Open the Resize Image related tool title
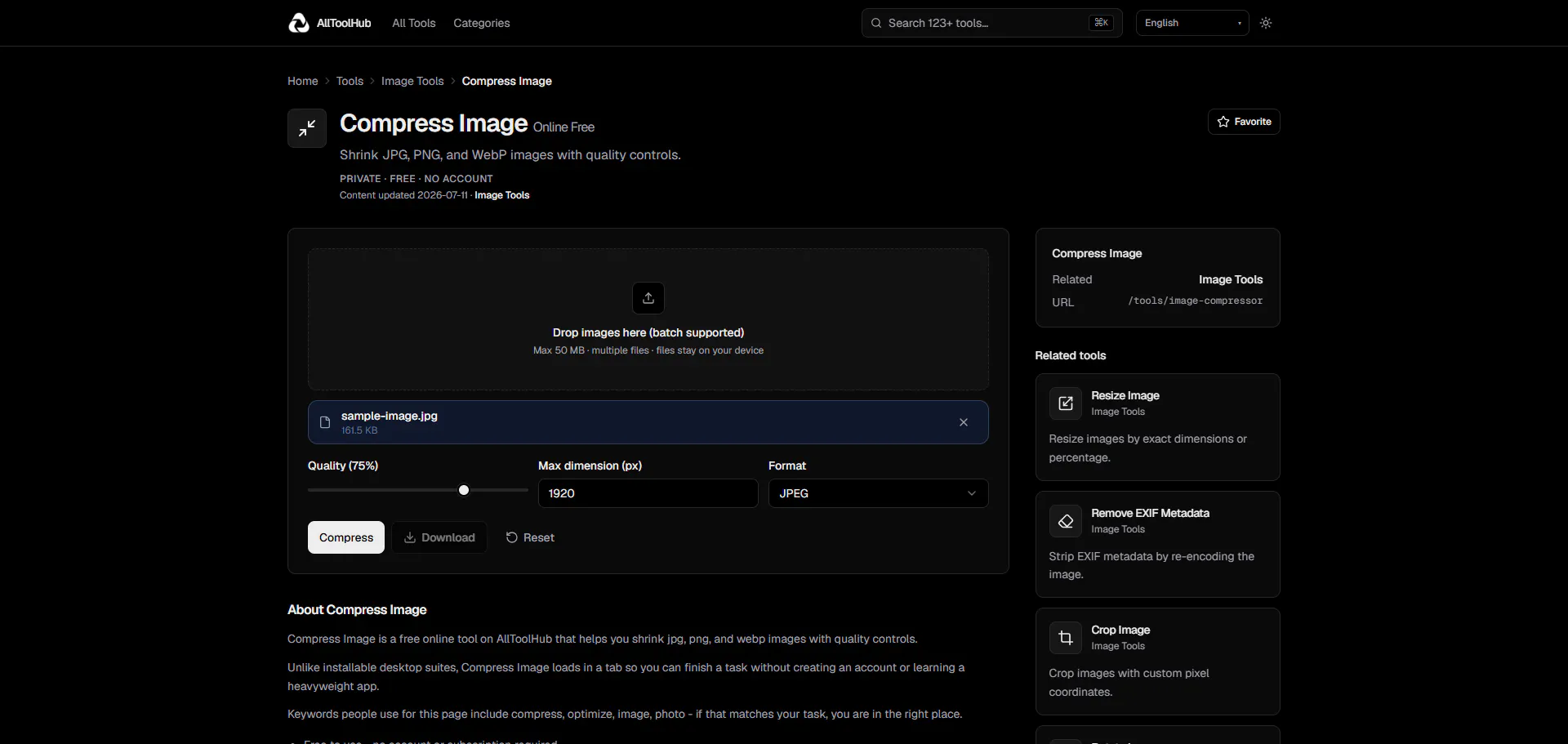 1125,395
